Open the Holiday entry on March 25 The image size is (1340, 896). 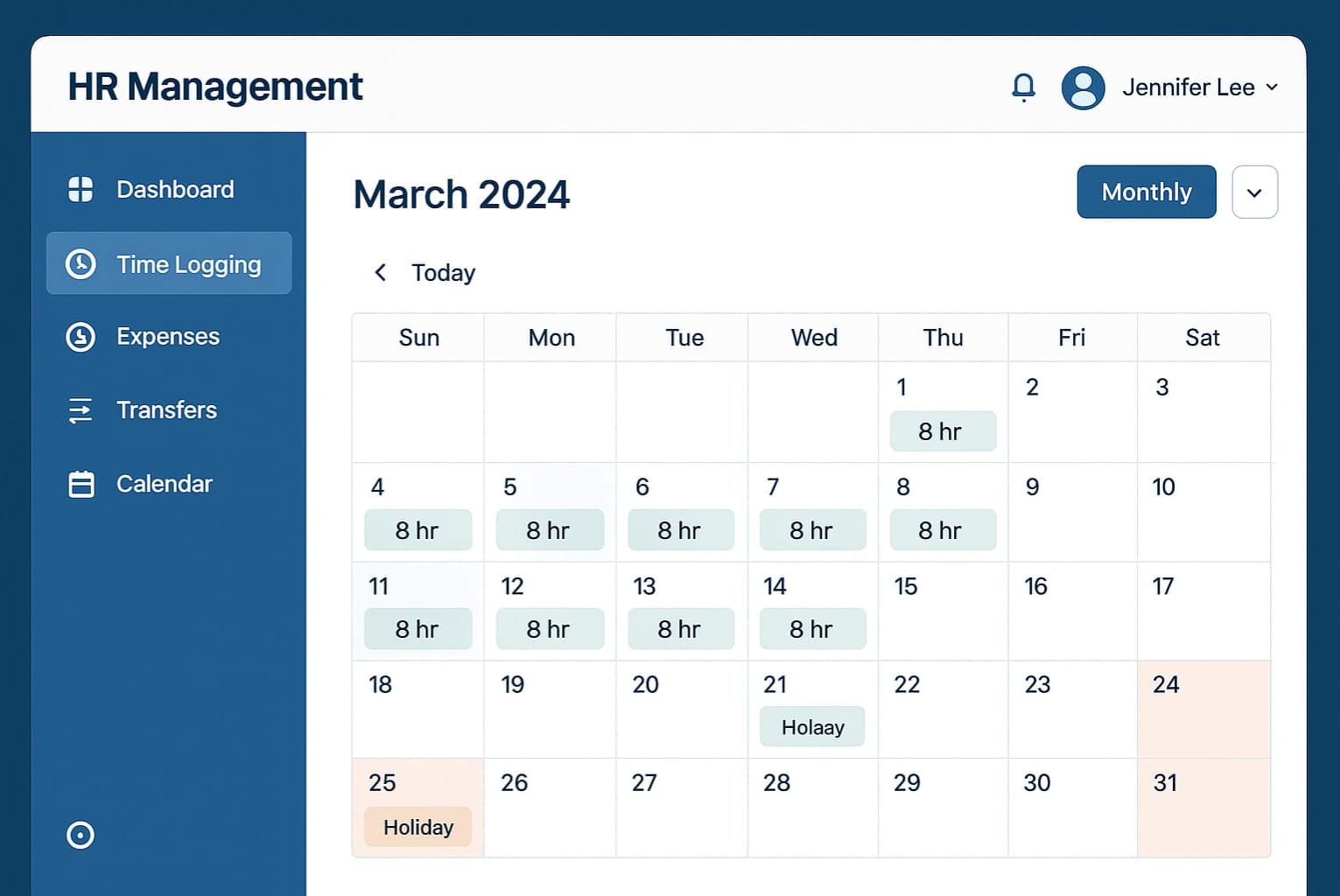tap(418, 827)
